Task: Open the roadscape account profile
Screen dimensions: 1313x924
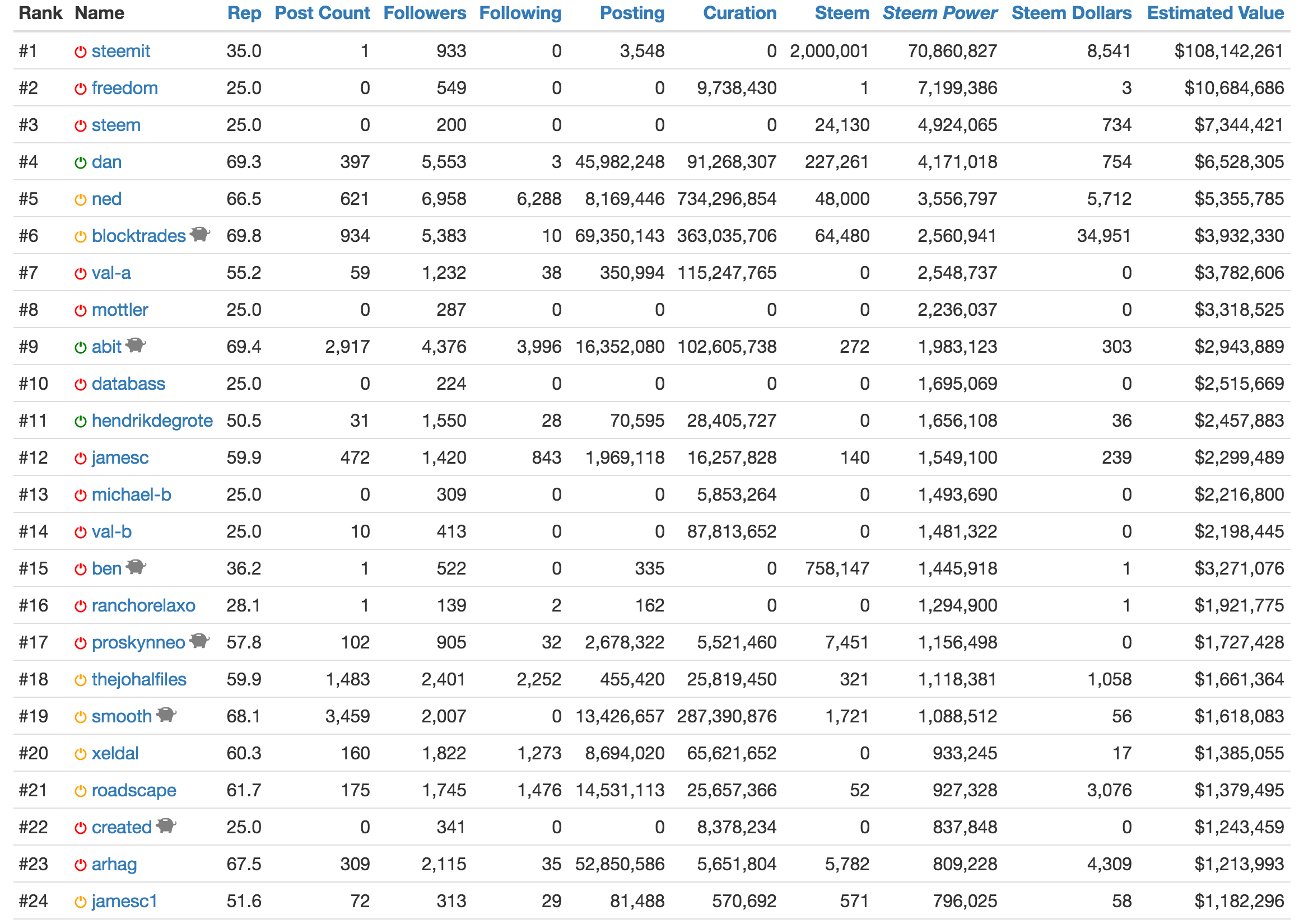Action: pos(134,791)
